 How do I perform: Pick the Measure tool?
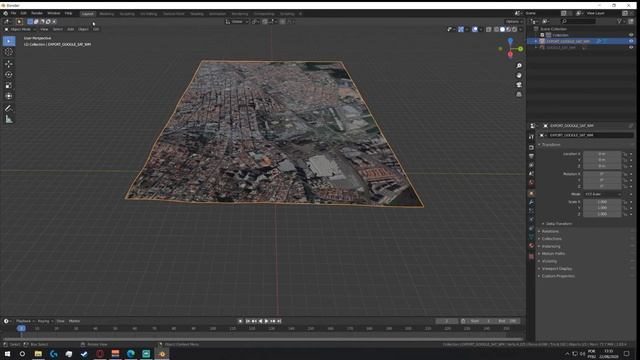(9, 120)
